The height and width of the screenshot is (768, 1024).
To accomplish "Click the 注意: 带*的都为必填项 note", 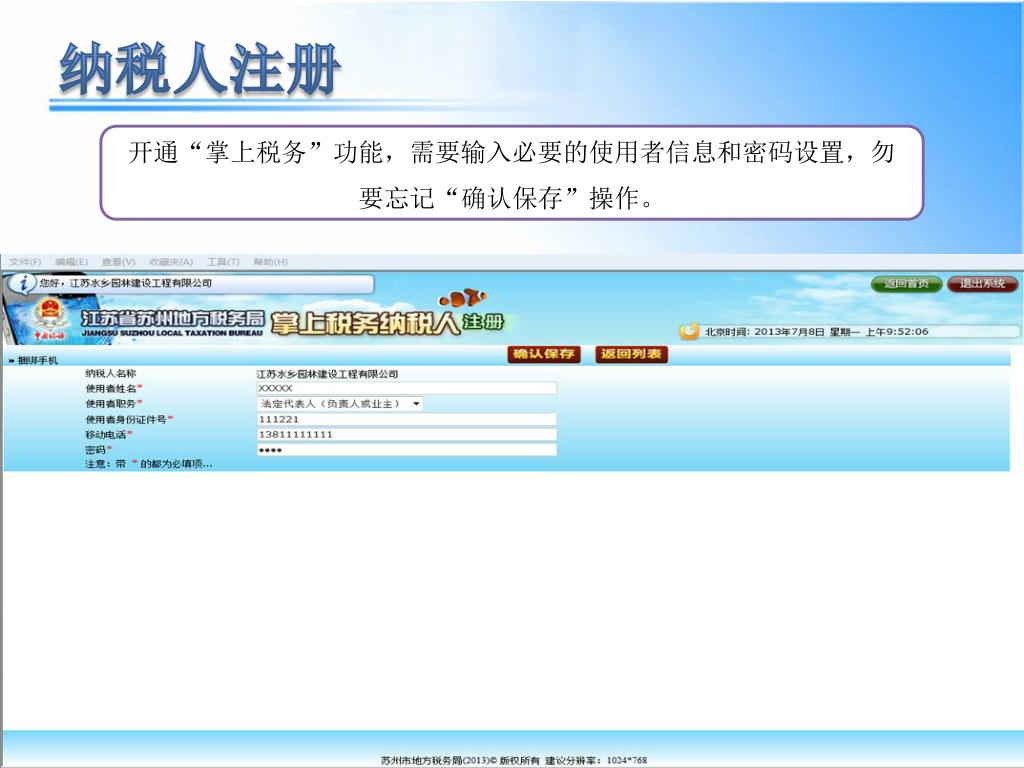I will coord(148,464).
